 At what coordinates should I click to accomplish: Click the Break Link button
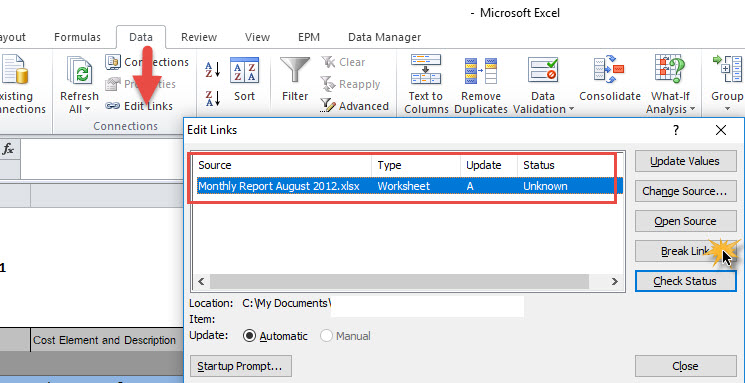tap(685, 251)
